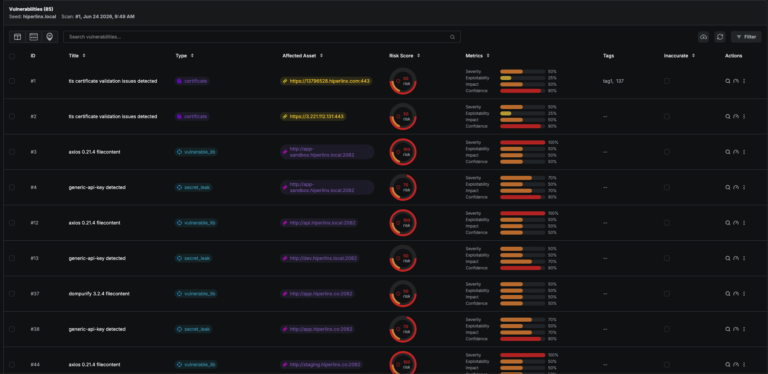Tick the select-all checkbox in header
768x374 pixels.
pyautogui.click(x=12, y=56)
